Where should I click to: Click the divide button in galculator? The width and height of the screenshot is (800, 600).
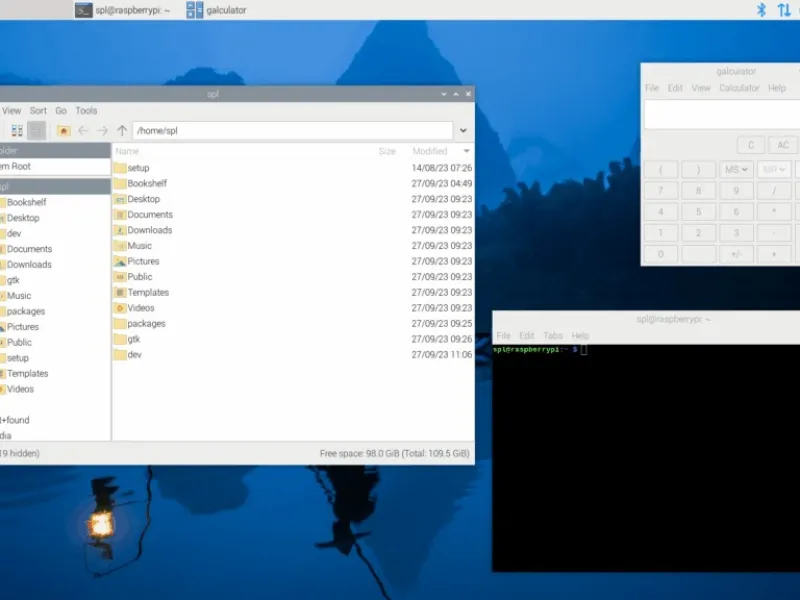click(774, 191)
